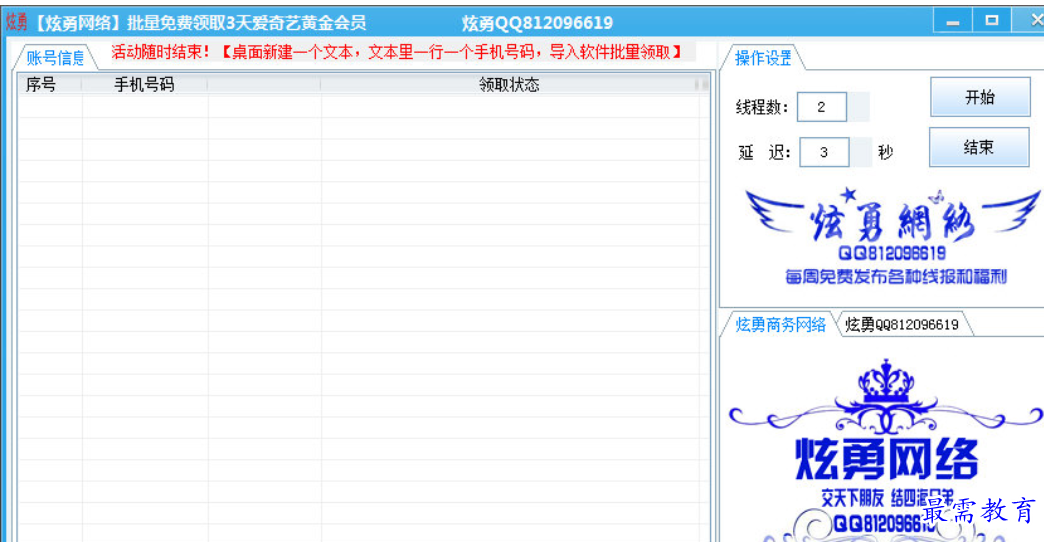1044x542 pixels.
Task: Click the 炫勇网络 crown logo image
Action: [x=886, y=449]
